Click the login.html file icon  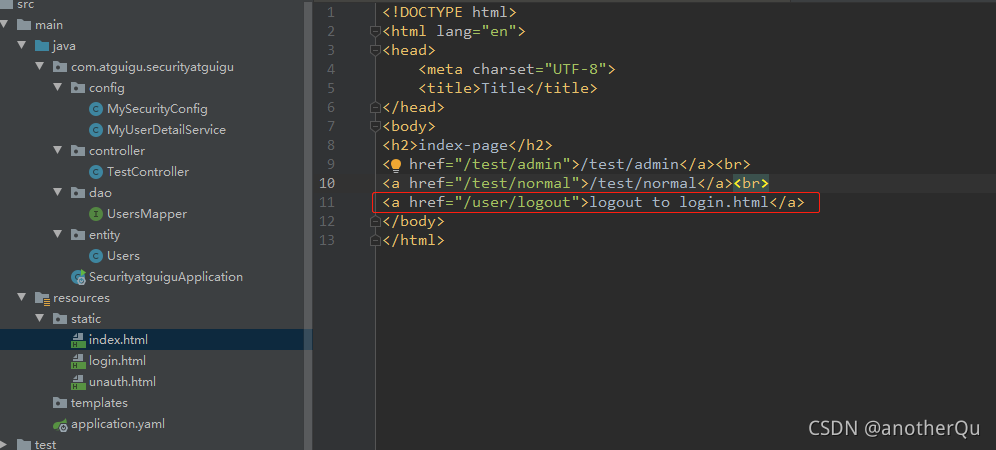point(78,361)
